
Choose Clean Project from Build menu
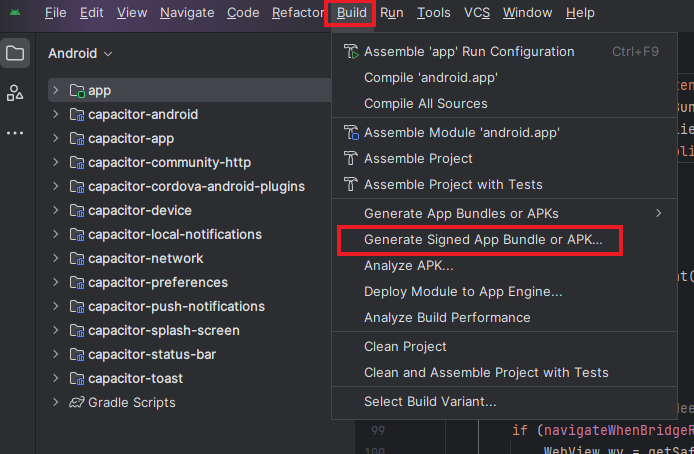pos(405,346)
